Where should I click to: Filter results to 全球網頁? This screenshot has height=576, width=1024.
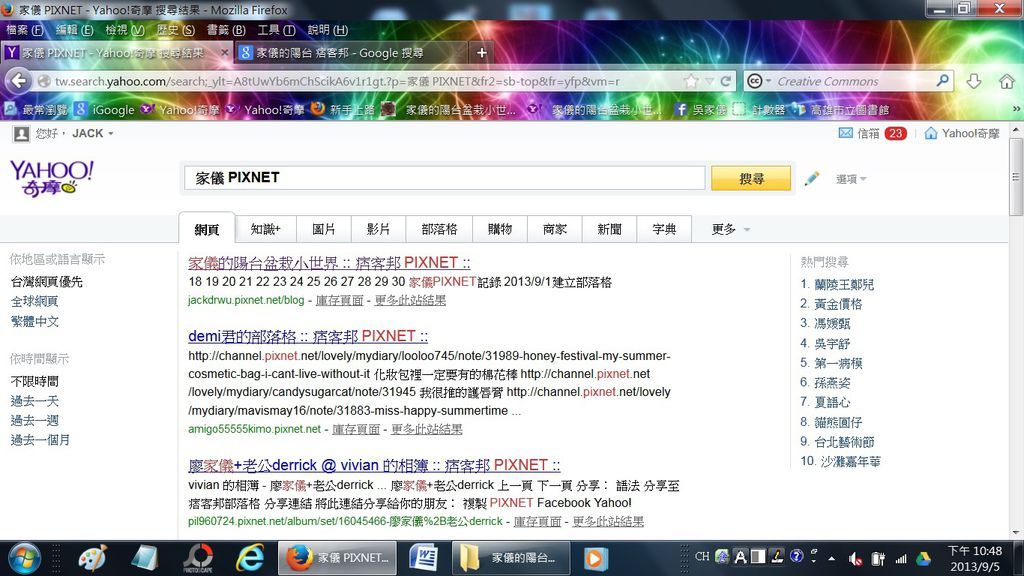[x=35, y=301]
